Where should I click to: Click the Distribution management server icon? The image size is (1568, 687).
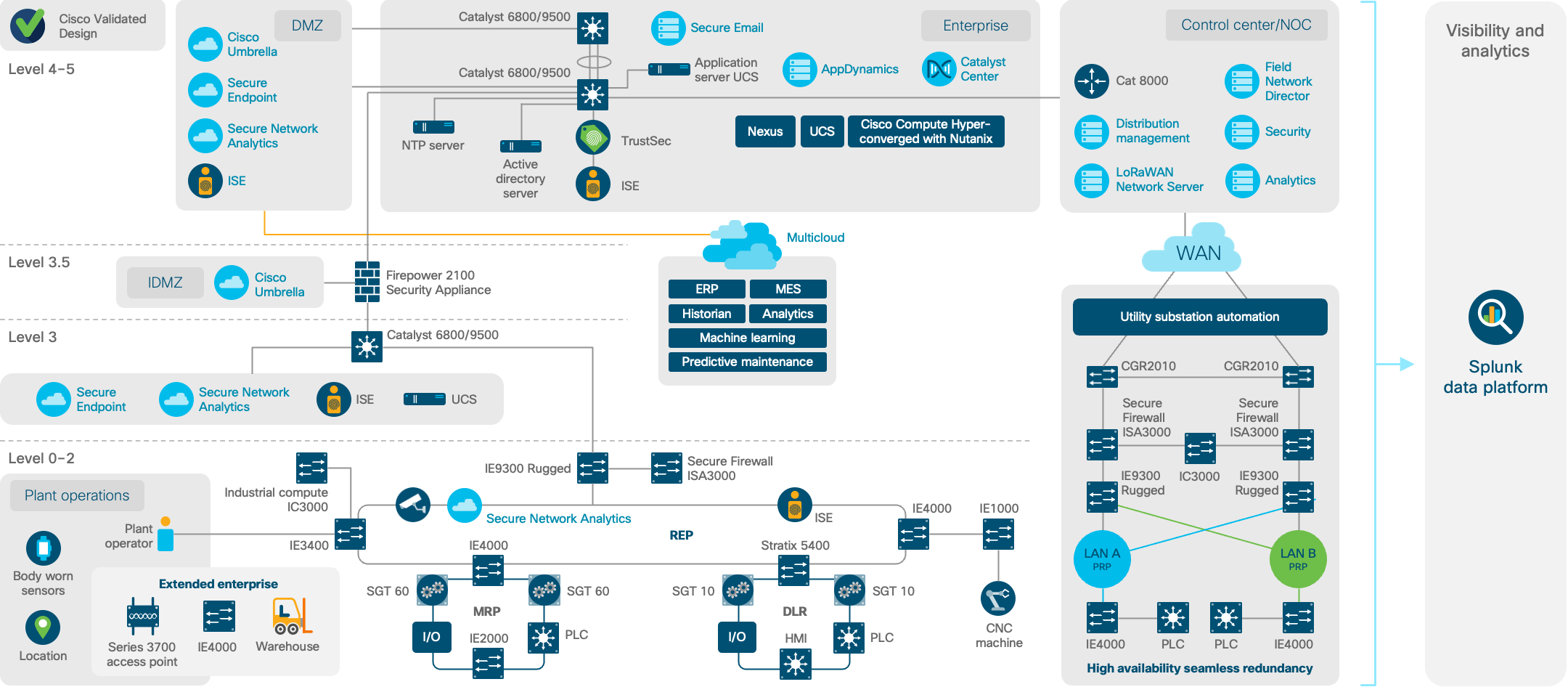click(x=1092, y=132)
